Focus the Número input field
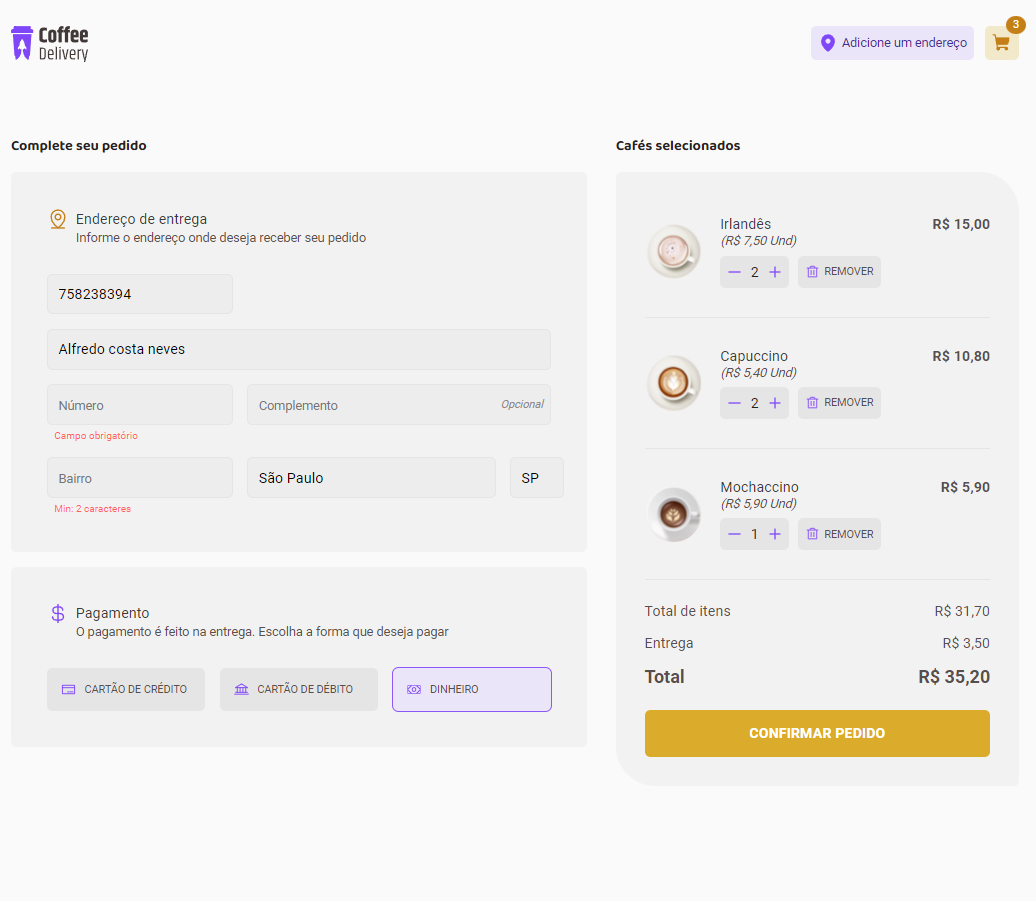Viewport: 1036px width, 901px height. pyautogui.click(x=139, y=405)
